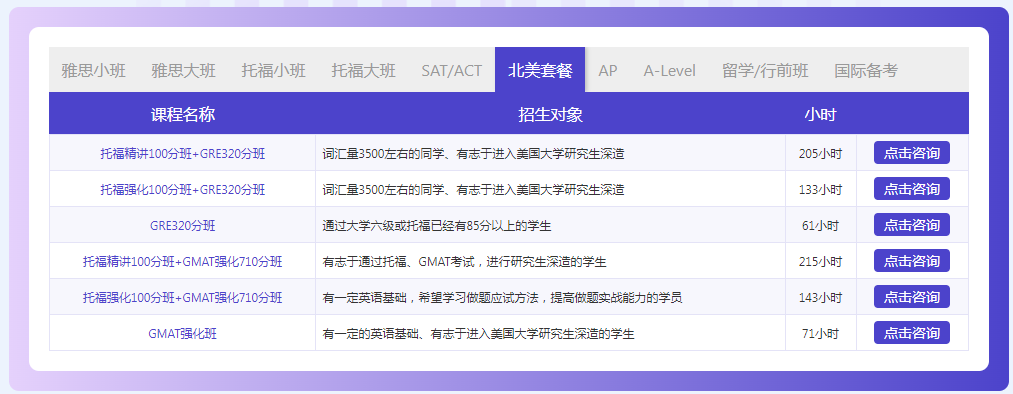
Task: Open course link 托福精讲100分班+GMAT强化710分班
Action: pyautogui.click(x=182, y=262)
